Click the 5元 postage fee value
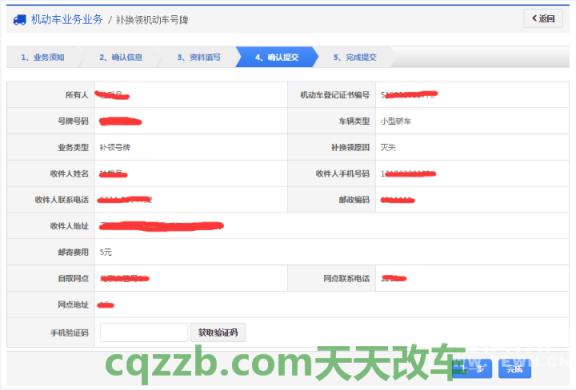 tap(106, 252)
